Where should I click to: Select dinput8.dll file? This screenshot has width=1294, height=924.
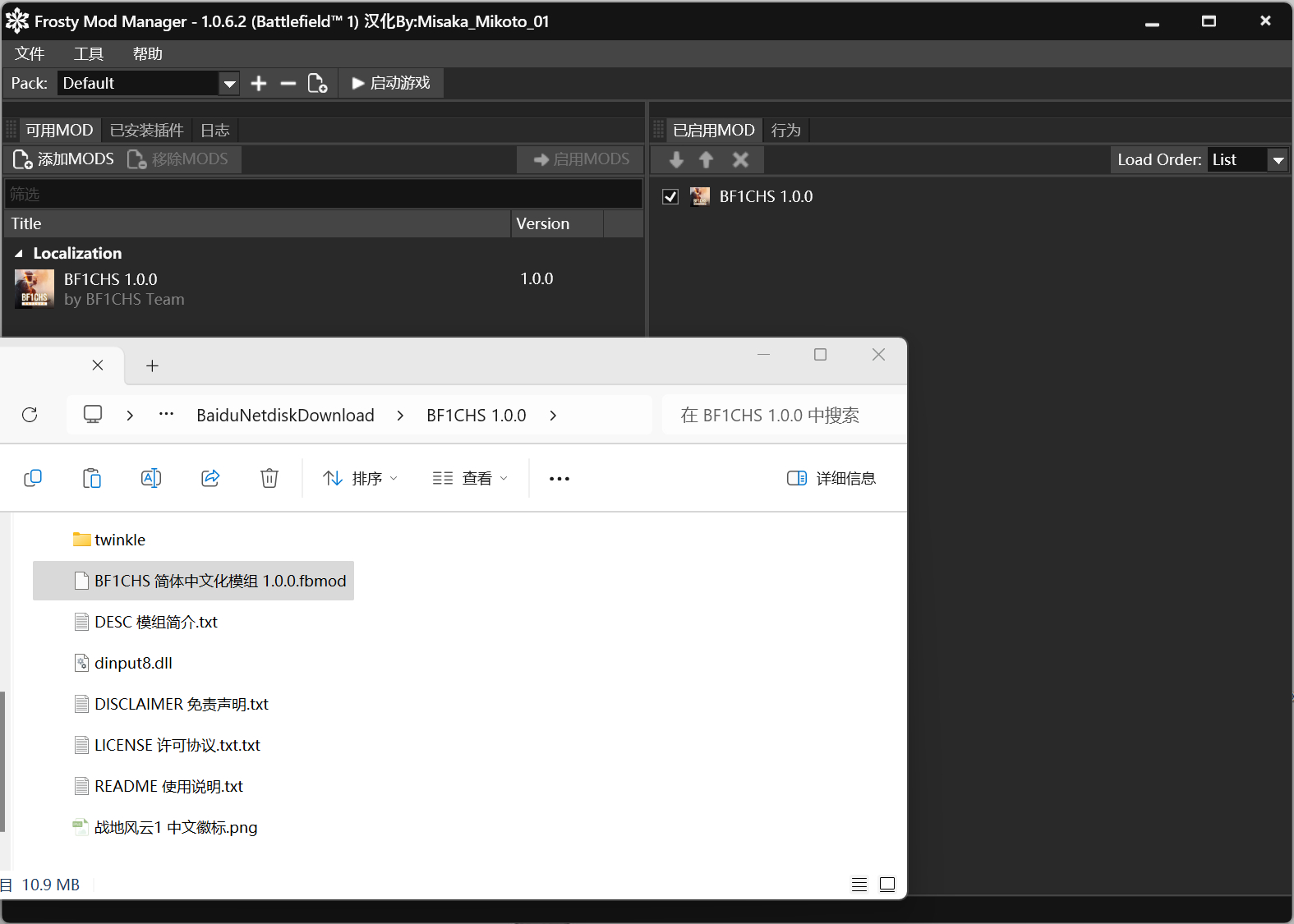click(123, 663)
